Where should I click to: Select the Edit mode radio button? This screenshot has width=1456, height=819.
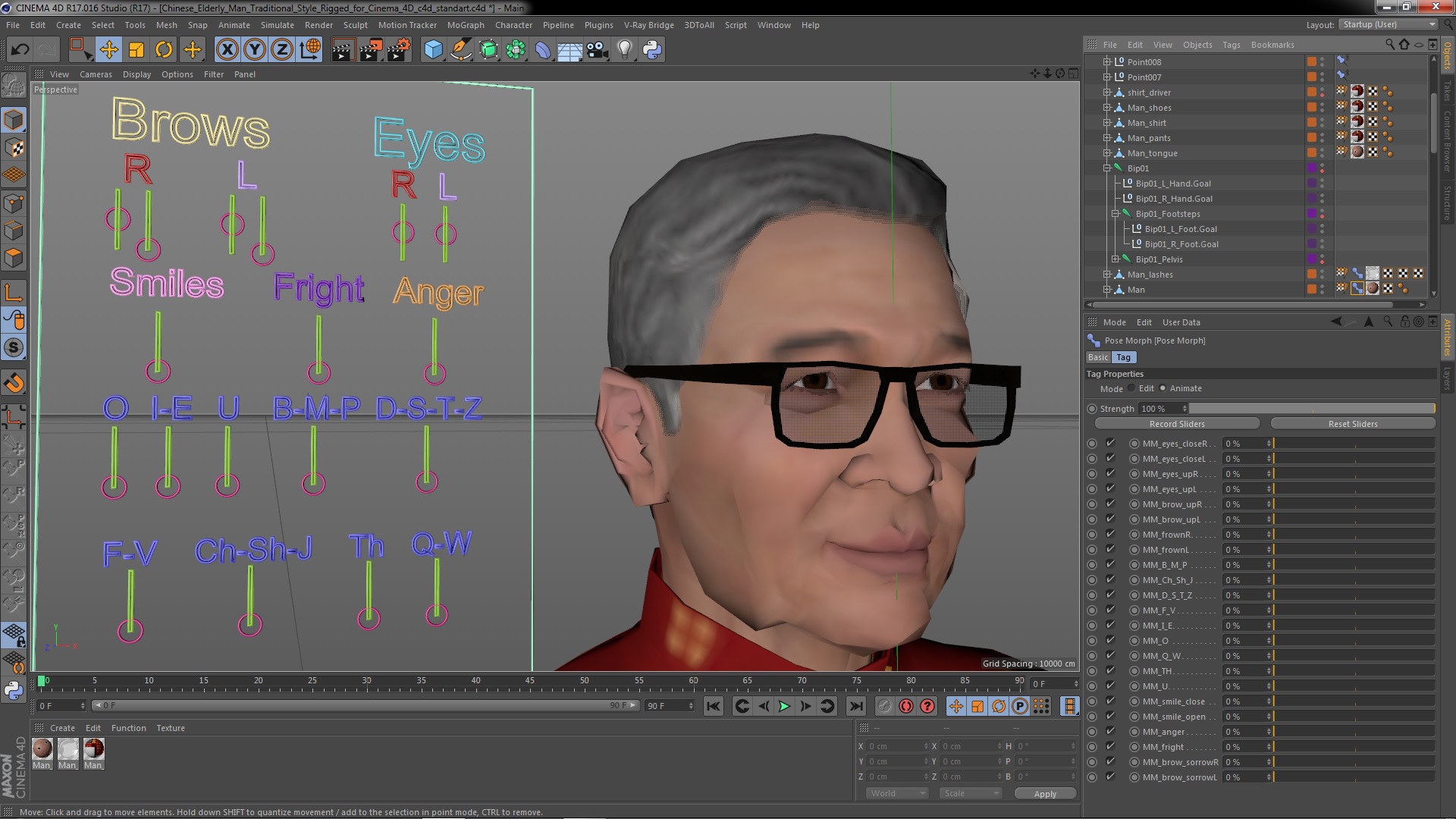[1131, 388]
